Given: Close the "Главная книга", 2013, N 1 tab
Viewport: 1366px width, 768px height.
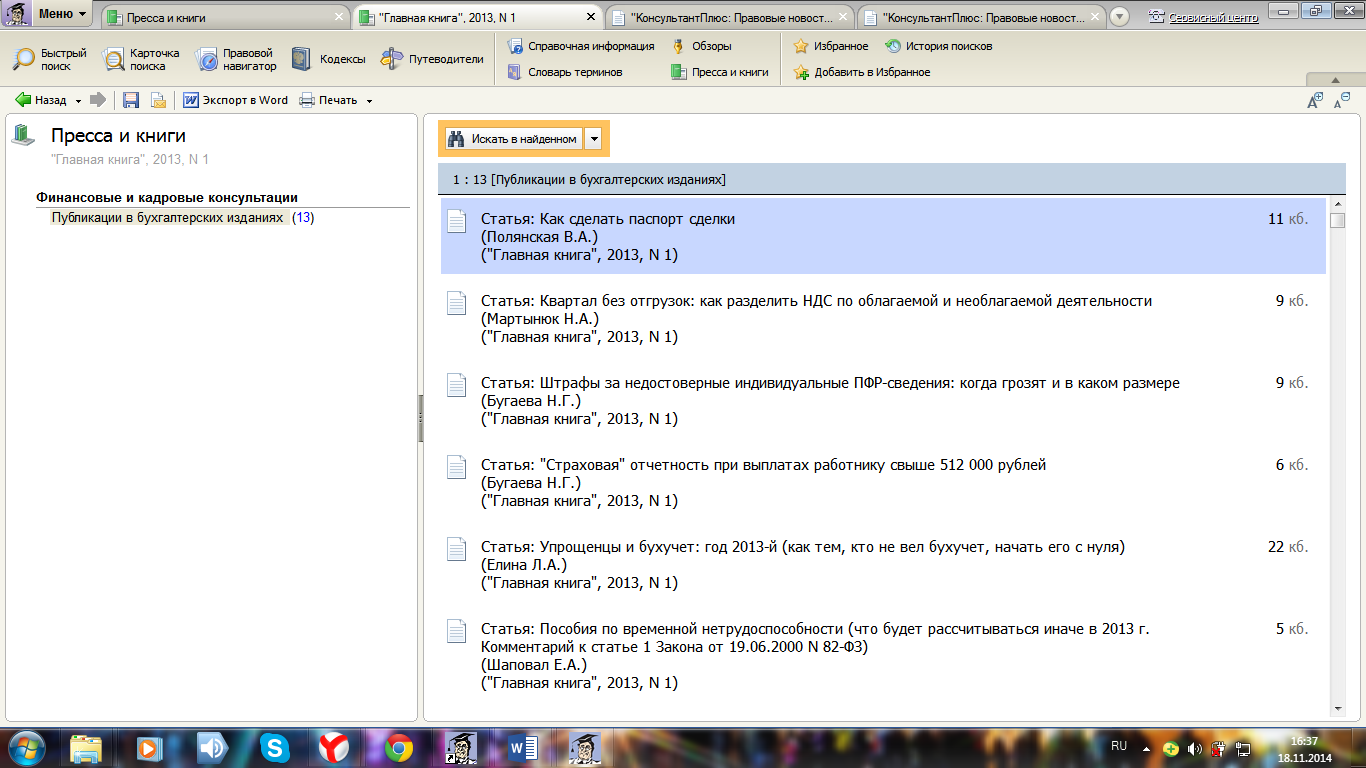Looking at the screenshot, I should 591,17.
